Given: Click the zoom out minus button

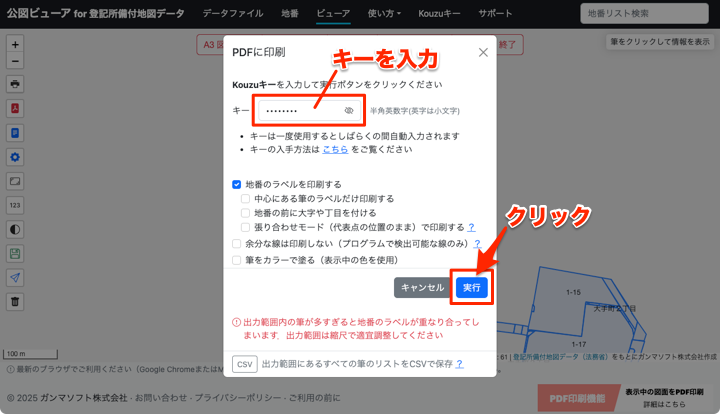Looking at the screenshot, I should 15,61.
